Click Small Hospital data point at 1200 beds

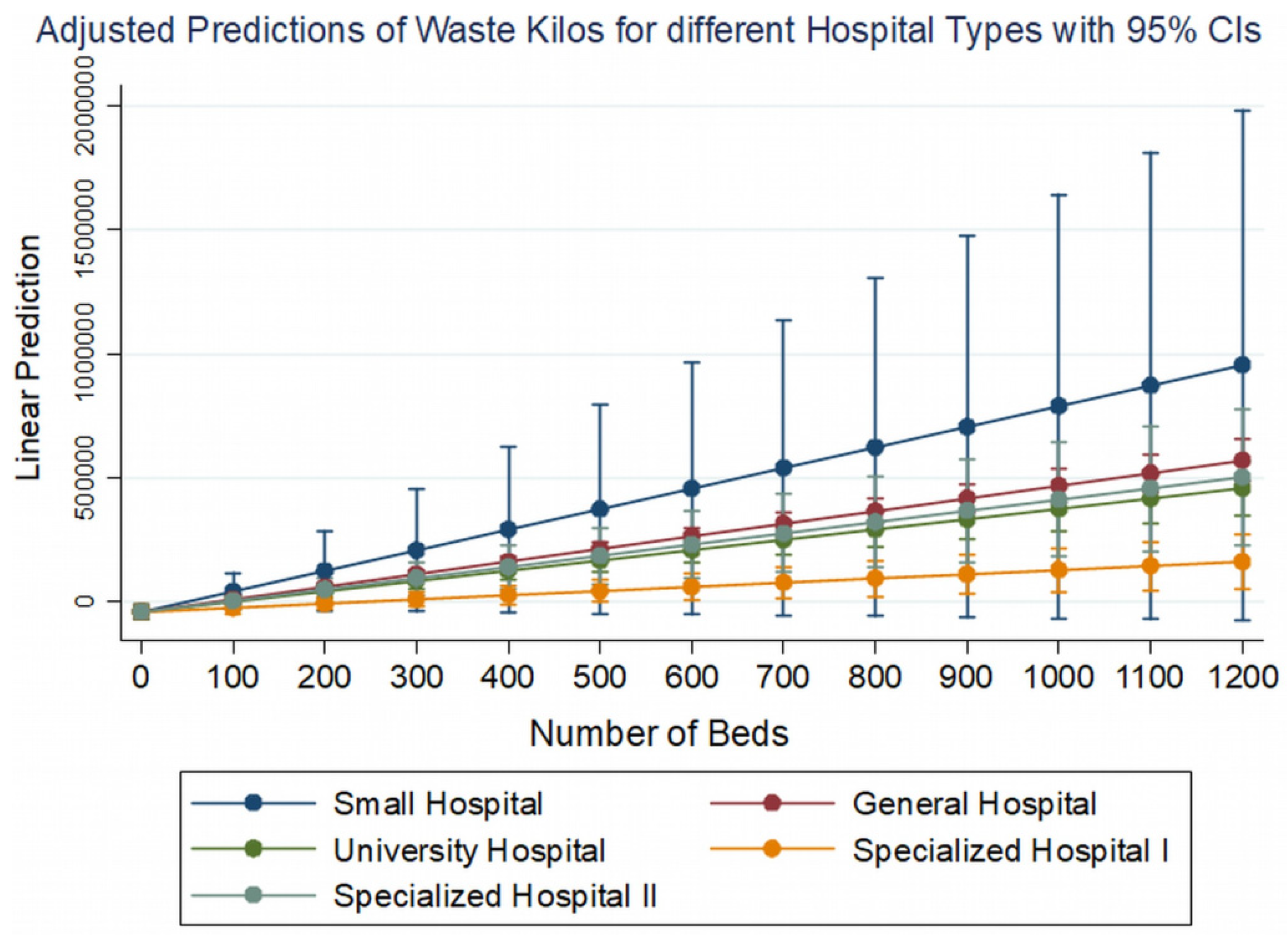1242,365
